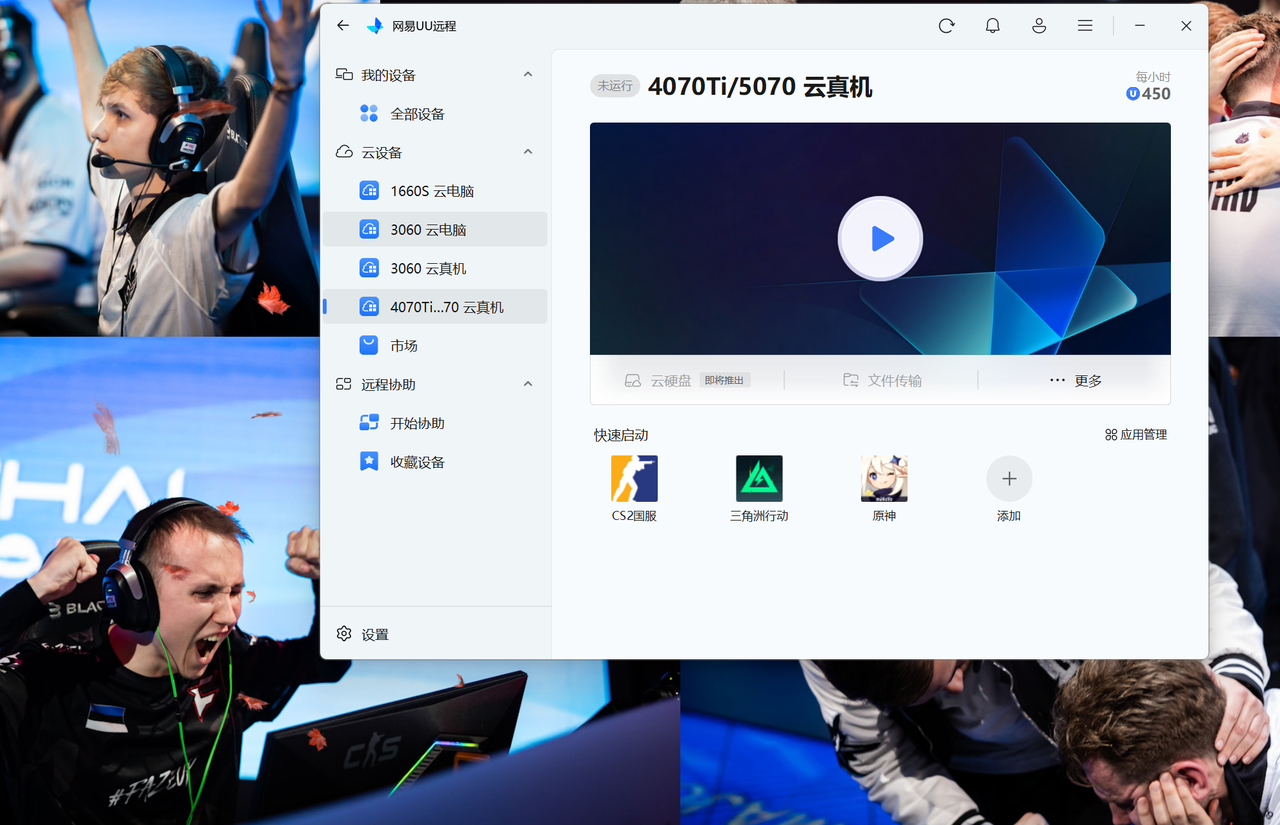Open the user account icon

(1039, 26)
